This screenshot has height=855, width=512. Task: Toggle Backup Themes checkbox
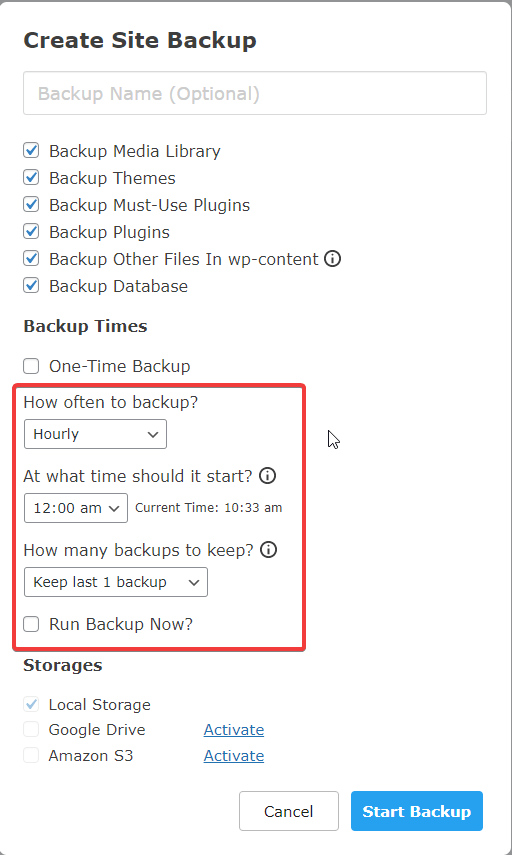[x=31, y=178]
